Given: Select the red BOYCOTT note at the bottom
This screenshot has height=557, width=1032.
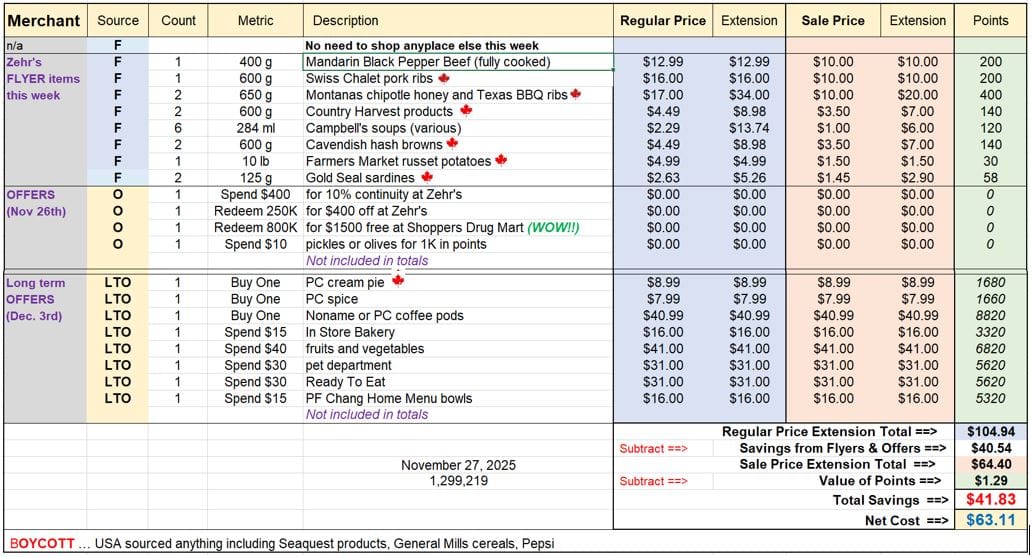Looking at the screenshot, I should (40, 543).
